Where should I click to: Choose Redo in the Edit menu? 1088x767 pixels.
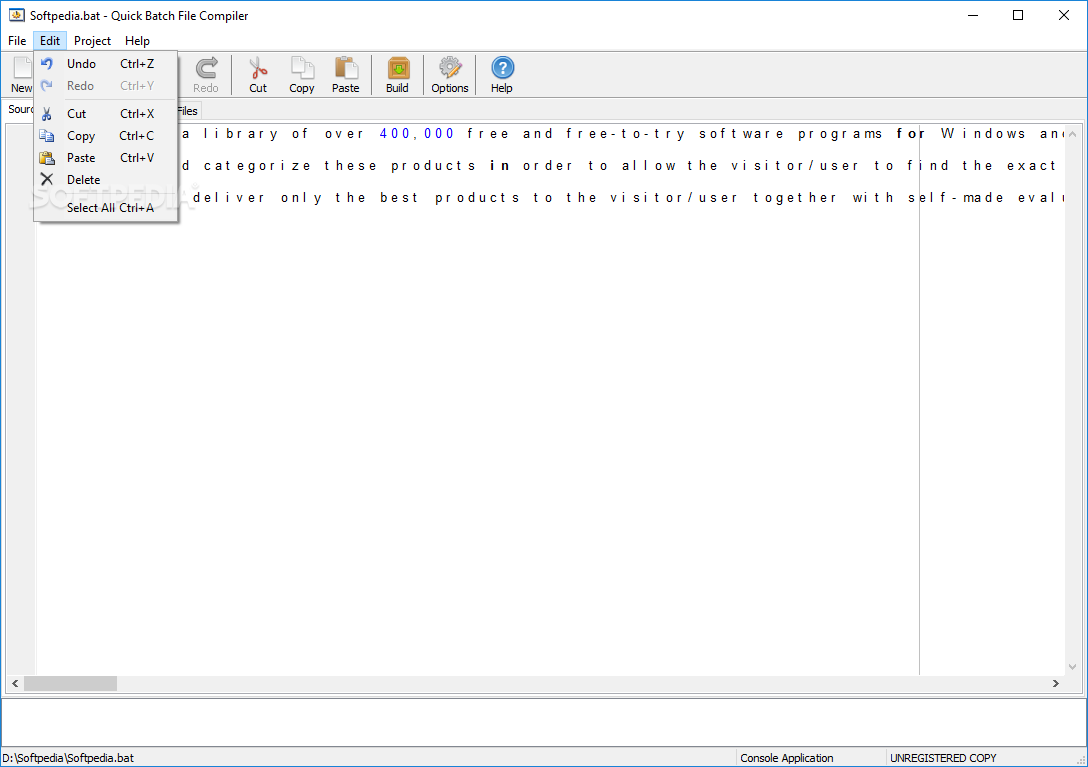click(x=105, y=86)
